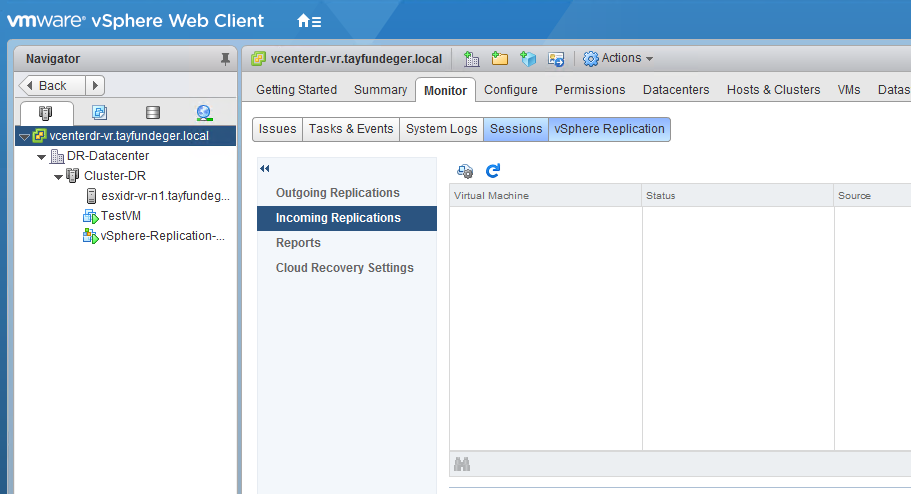Collapse the replication side menu
The height and width of the screenshot is (494, 911).
coord(265,169)
